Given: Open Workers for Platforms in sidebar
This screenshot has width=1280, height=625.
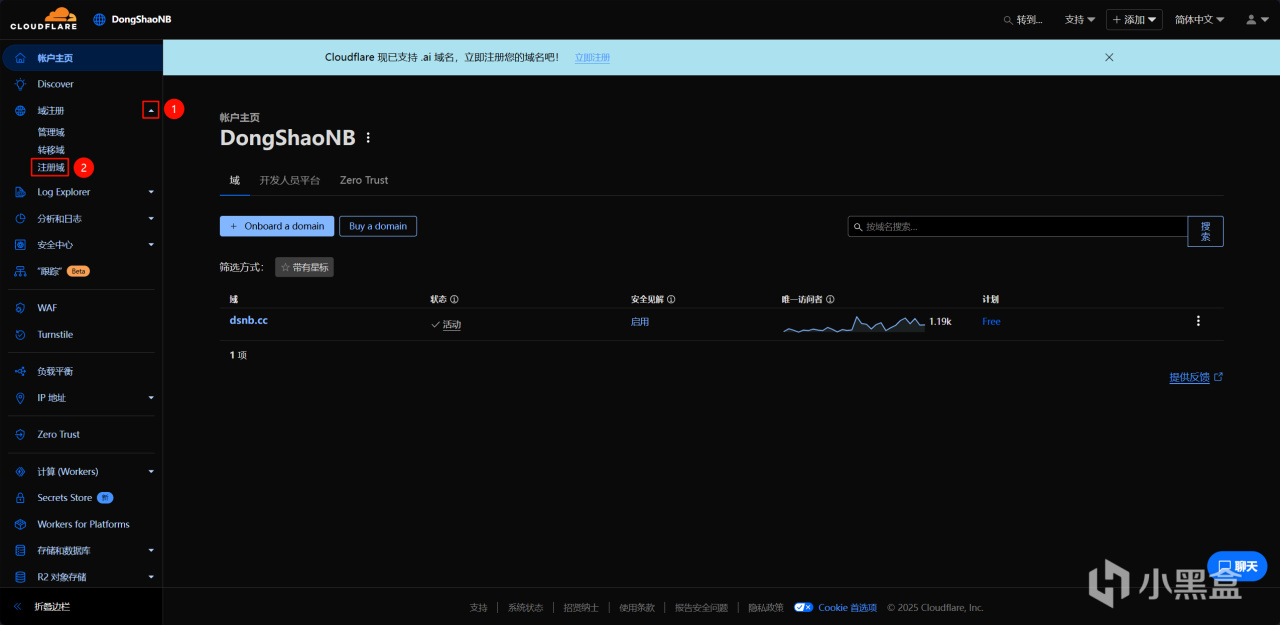Looking at the screenshot, I should 81,524.
